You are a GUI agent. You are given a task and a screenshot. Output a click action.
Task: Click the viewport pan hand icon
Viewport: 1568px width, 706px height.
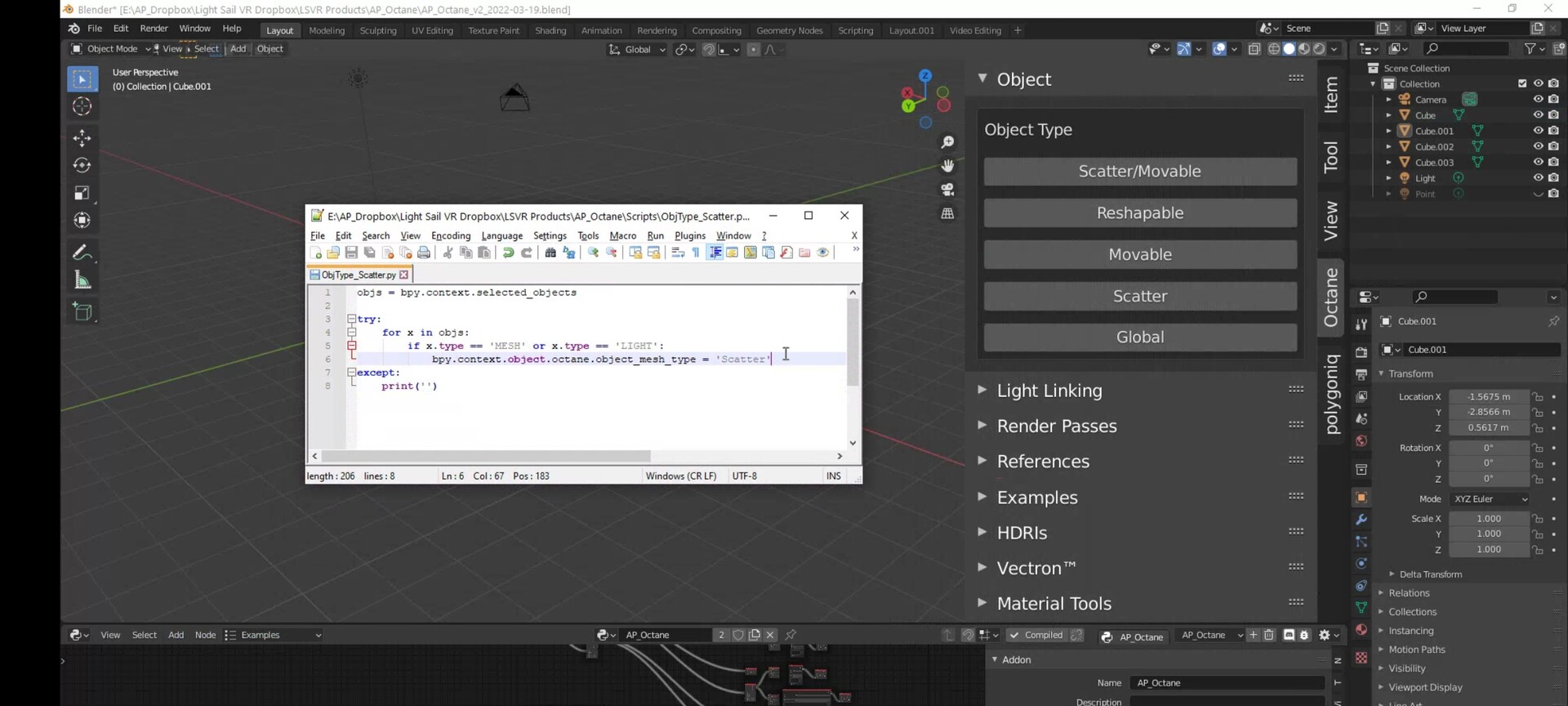[x=947, y=166]
